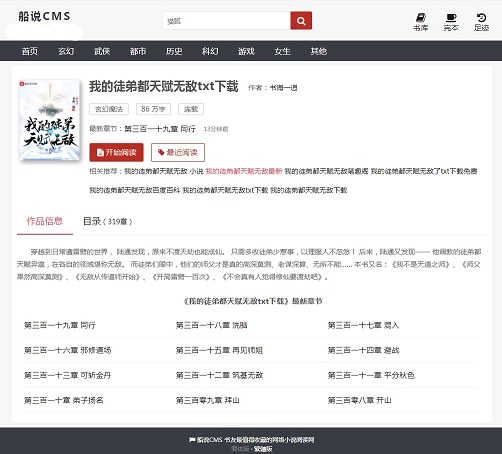This screenshot has height=454, width=502.
Task: Open chapter 第三百零八章 开山
Action: [359, 400]
